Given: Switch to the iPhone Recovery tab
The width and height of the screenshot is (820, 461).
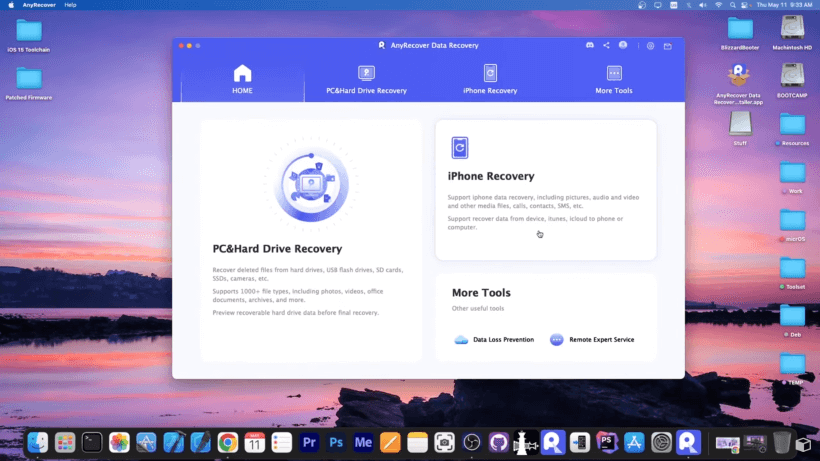Looking at the screenshot, I should point(490,80).
